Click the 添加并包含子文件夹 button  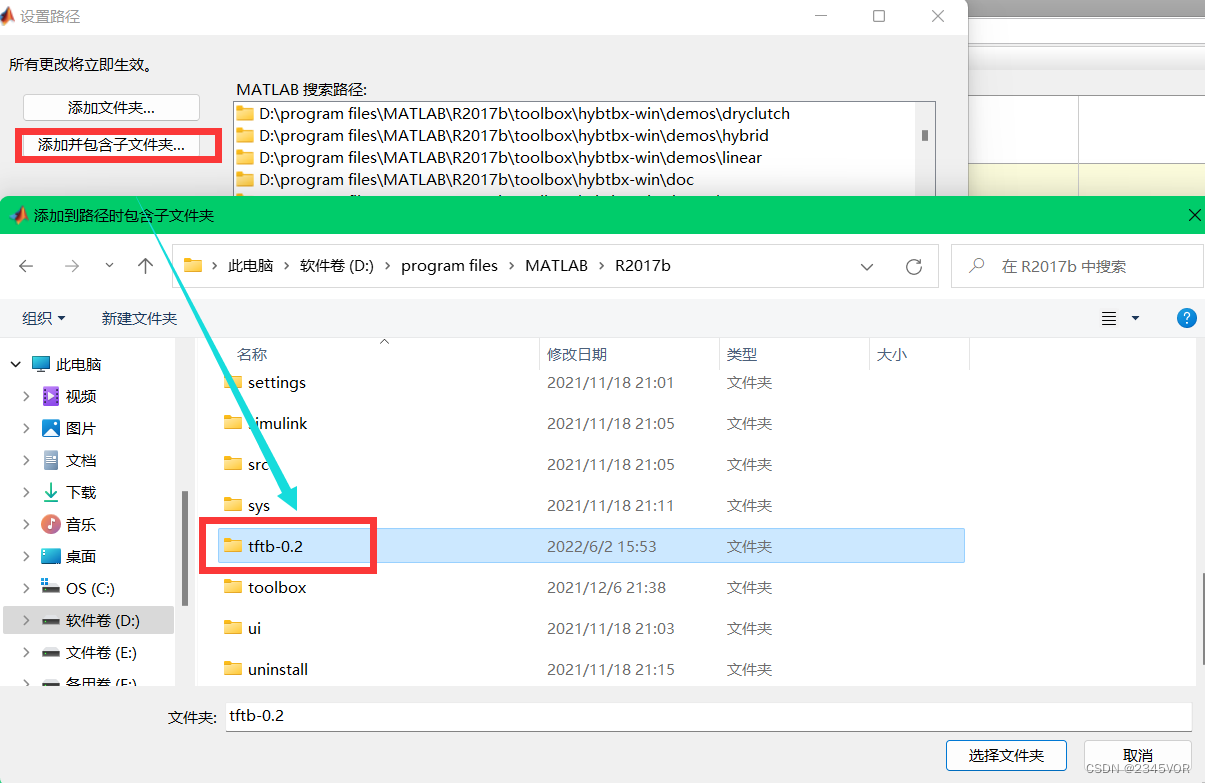[x=113, y=145]
